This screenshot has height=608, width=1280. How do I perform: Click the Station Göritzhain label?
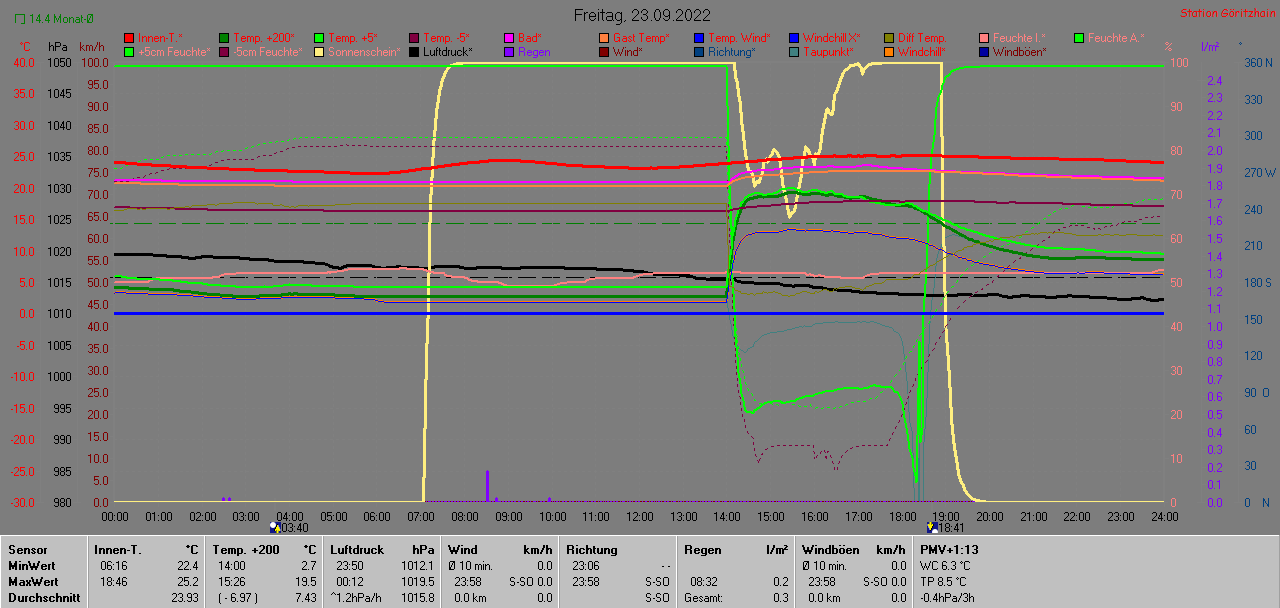pos(1226,14)
